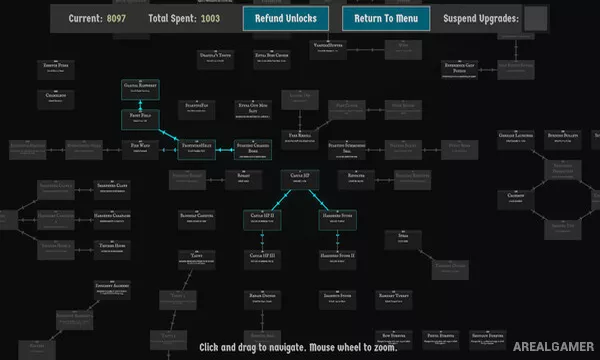The width and height of the screenshot is (600, 360).
Task: Toggle the Suspend Upgrades checkbox
Action: point(535,18)
